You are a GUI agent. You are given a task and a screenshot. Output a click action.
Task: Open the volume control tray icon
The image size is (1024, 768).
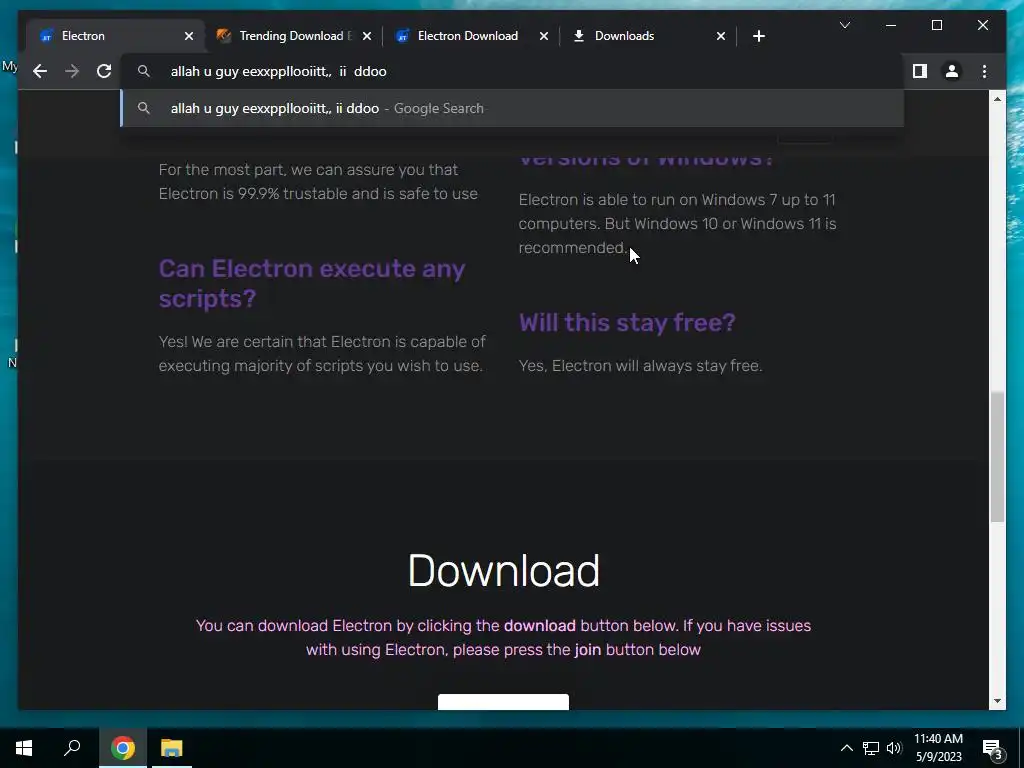pyautogui.click(x=894, y=748)
